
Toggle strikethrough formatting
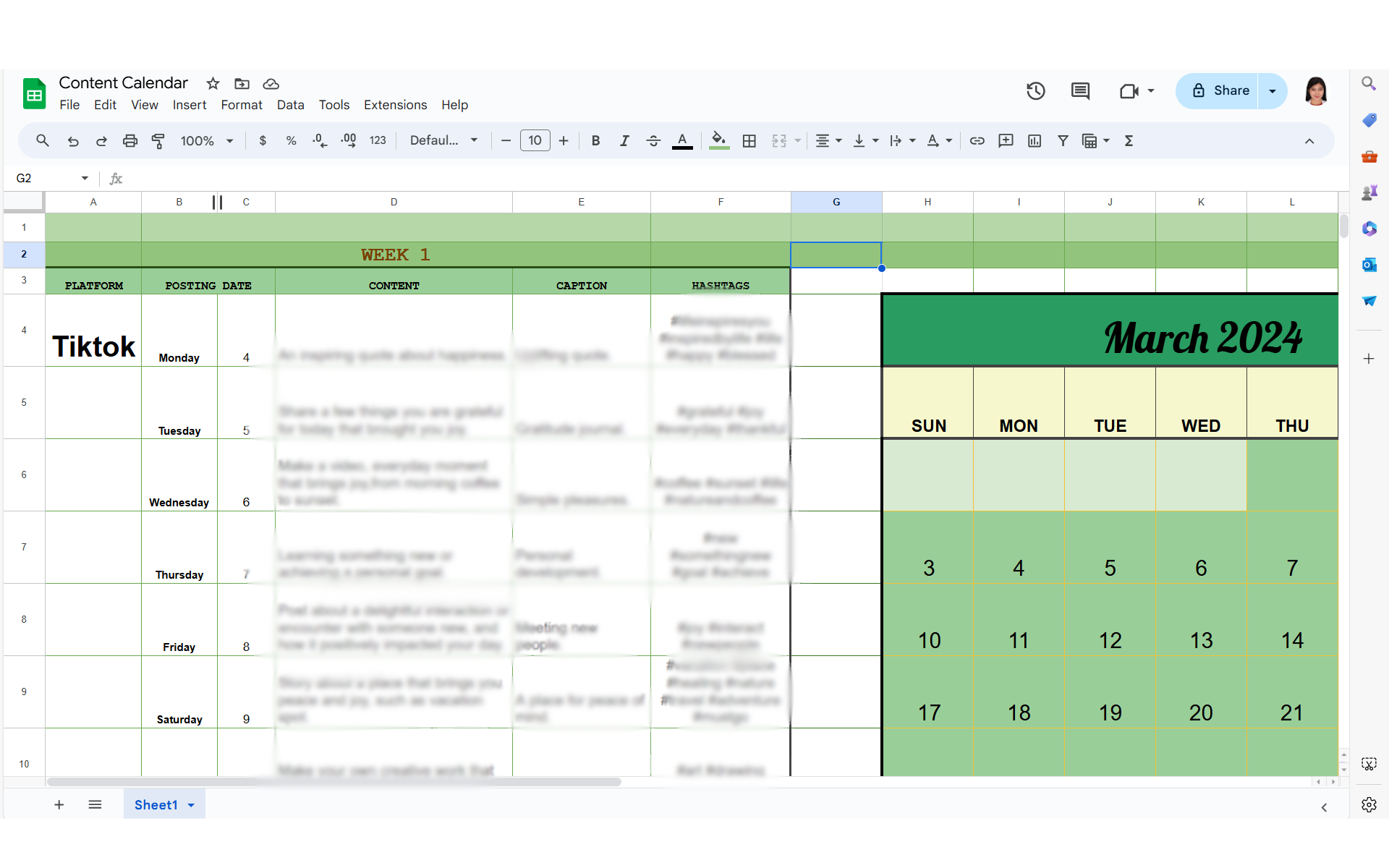tap(653, 141)
